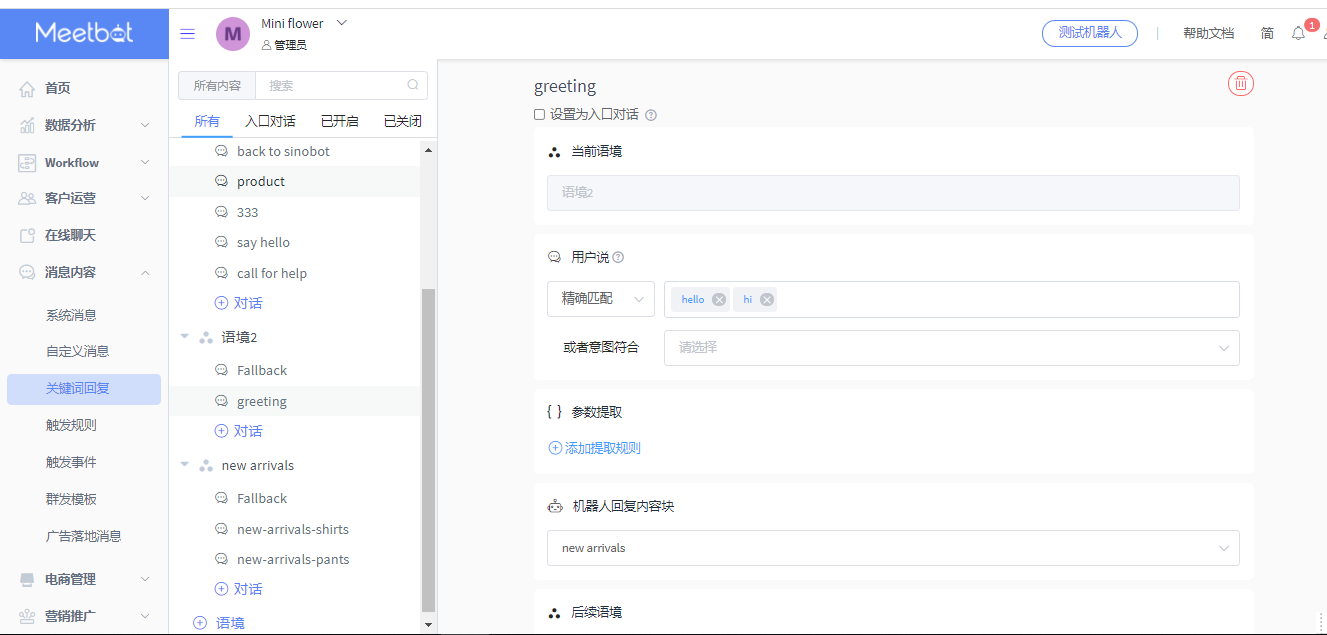The height and width of the screenshot is (635, 1327).
Task: Click the 测试机器人 button
Action: [x=1090, y=33]
